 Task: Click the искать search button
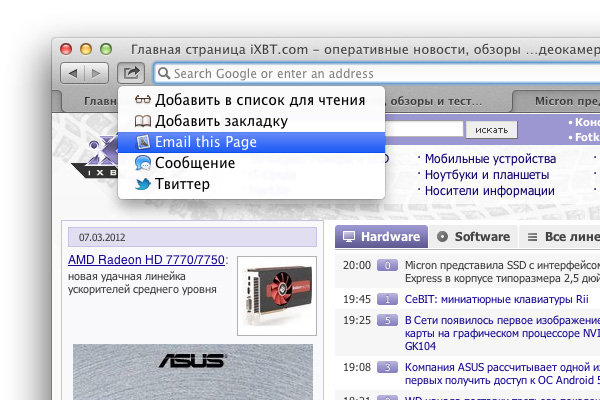coord(491,130)
